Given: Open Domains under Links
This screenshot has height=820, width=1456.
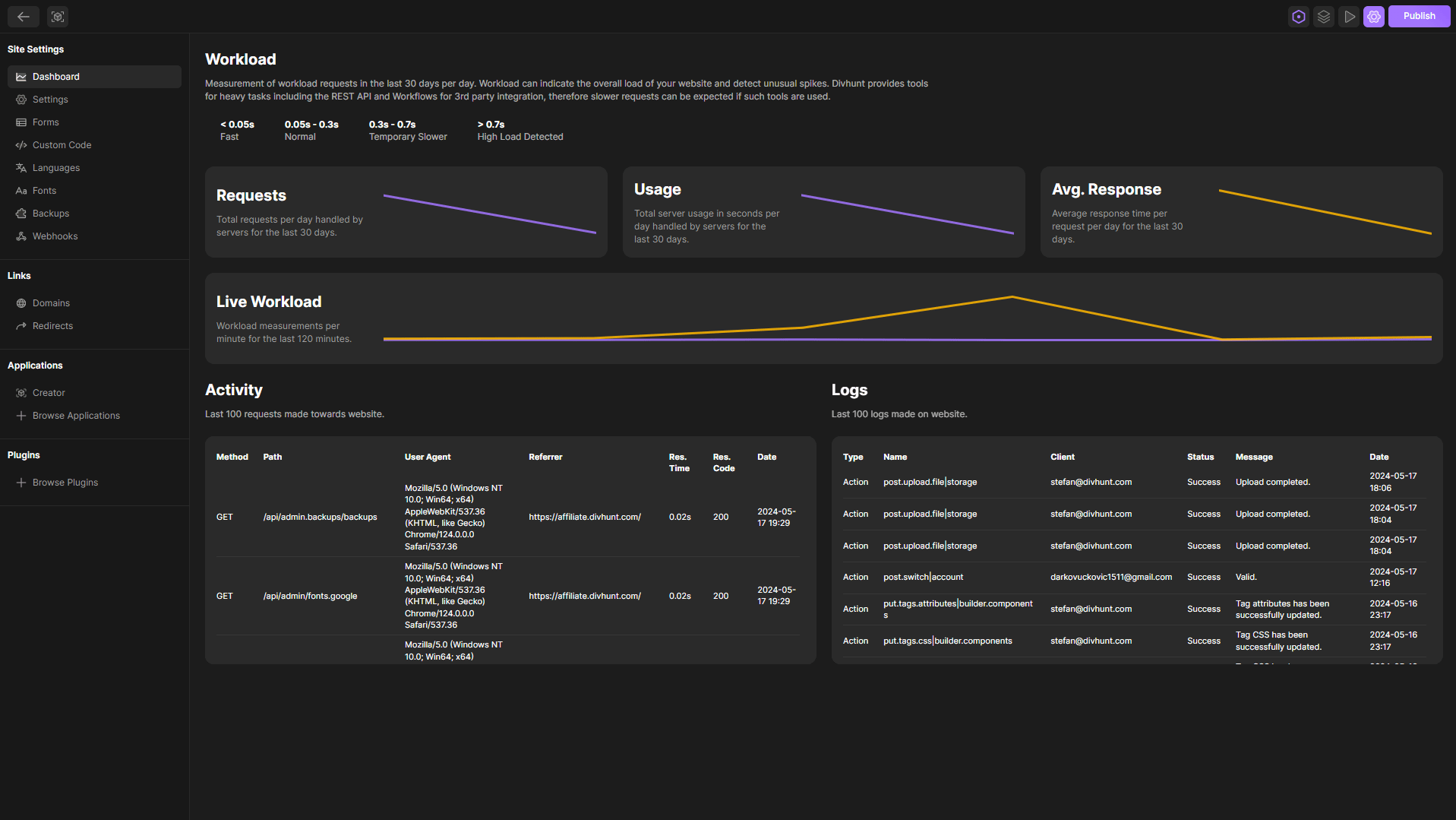Looking at the screenshot, I should pyautogui.click(x=51, y=303).
